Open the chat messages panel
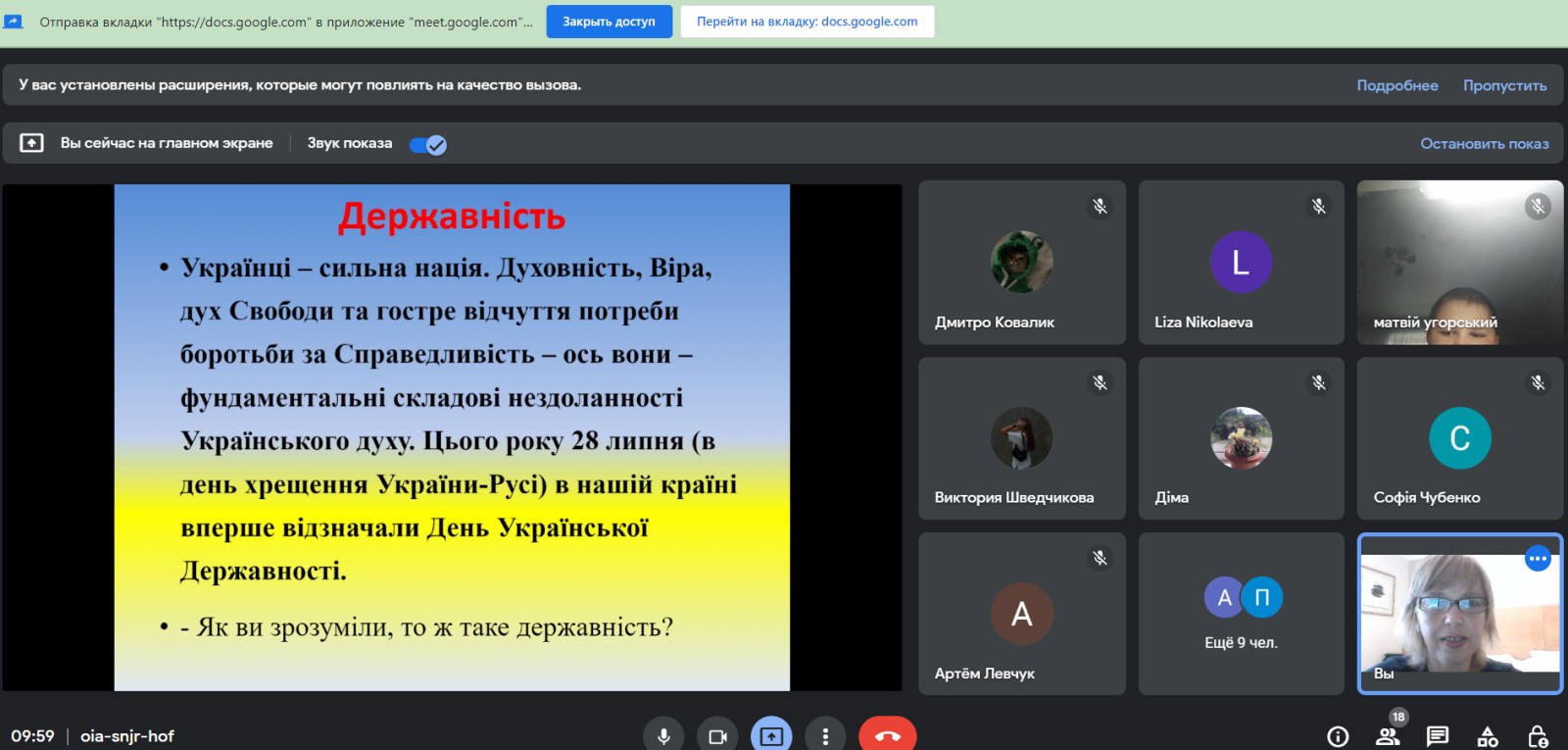Viewport: 1568px width, 750px height. 1438,736
